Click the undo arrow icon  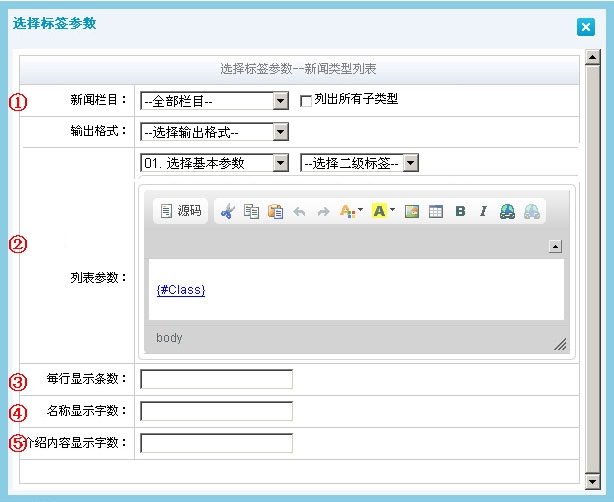(x=300, y=212)
